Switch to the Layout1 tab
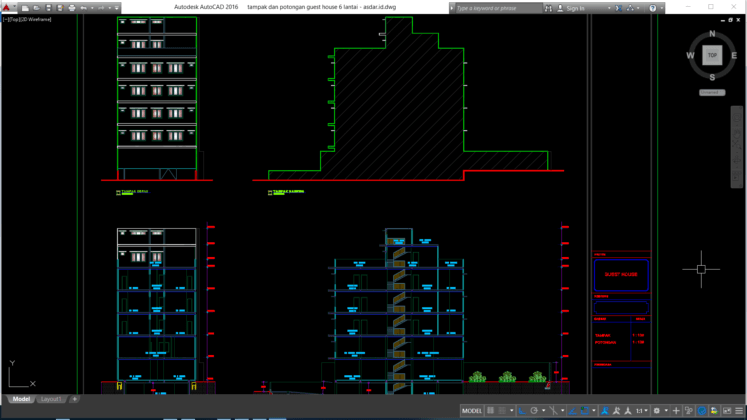This screenshot has width=747, height=420. tap(51, 399)
